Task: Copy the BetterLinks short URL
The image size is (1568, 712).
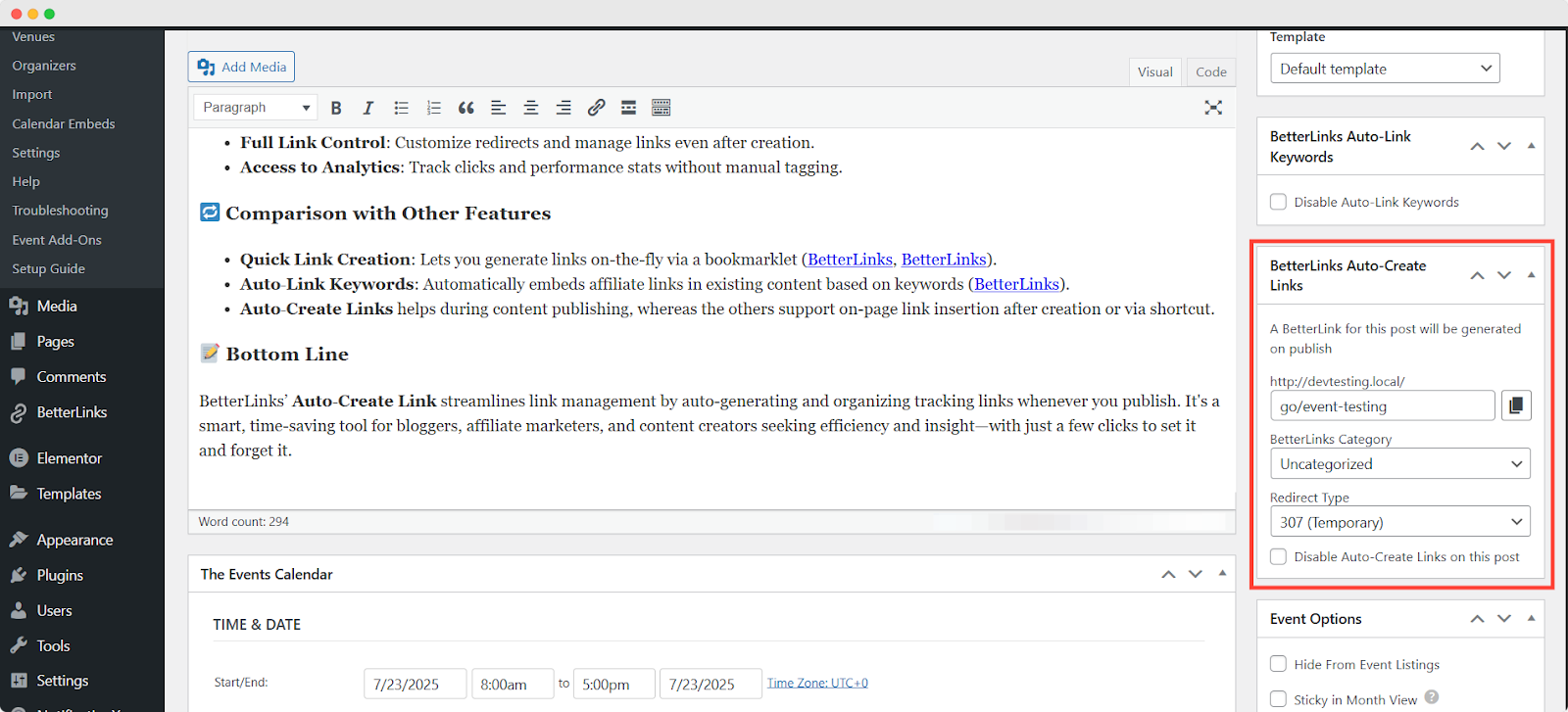Action: (1516, 405)
